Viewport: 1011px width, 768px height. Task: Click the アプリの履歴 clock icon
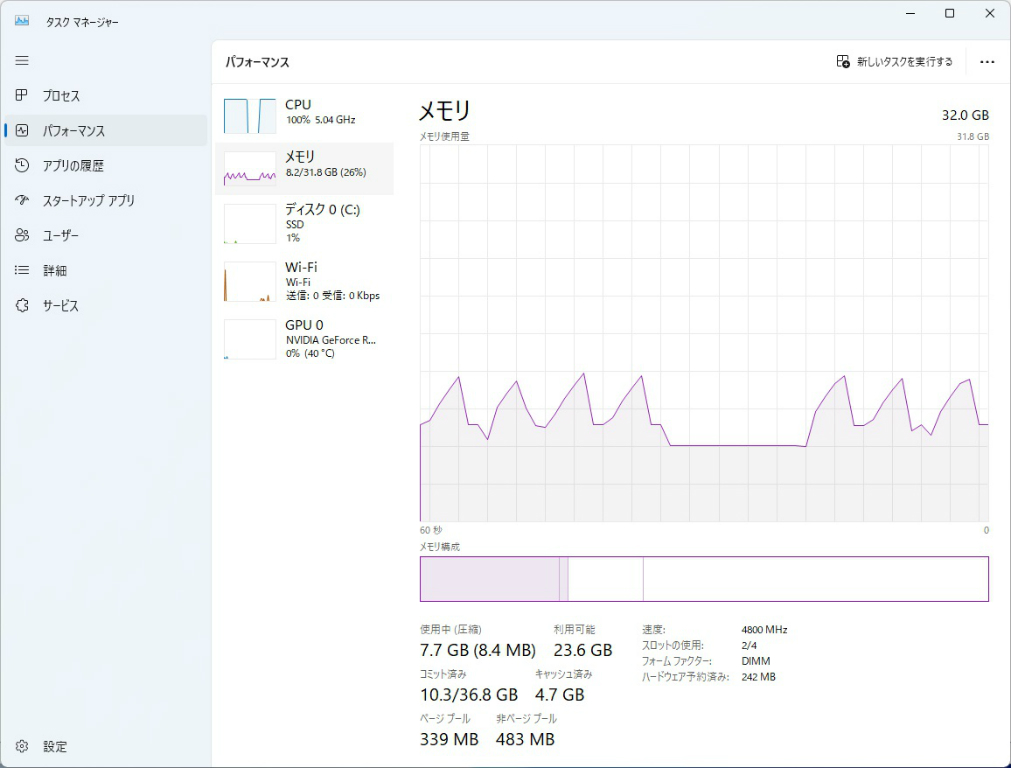(22, 165)
